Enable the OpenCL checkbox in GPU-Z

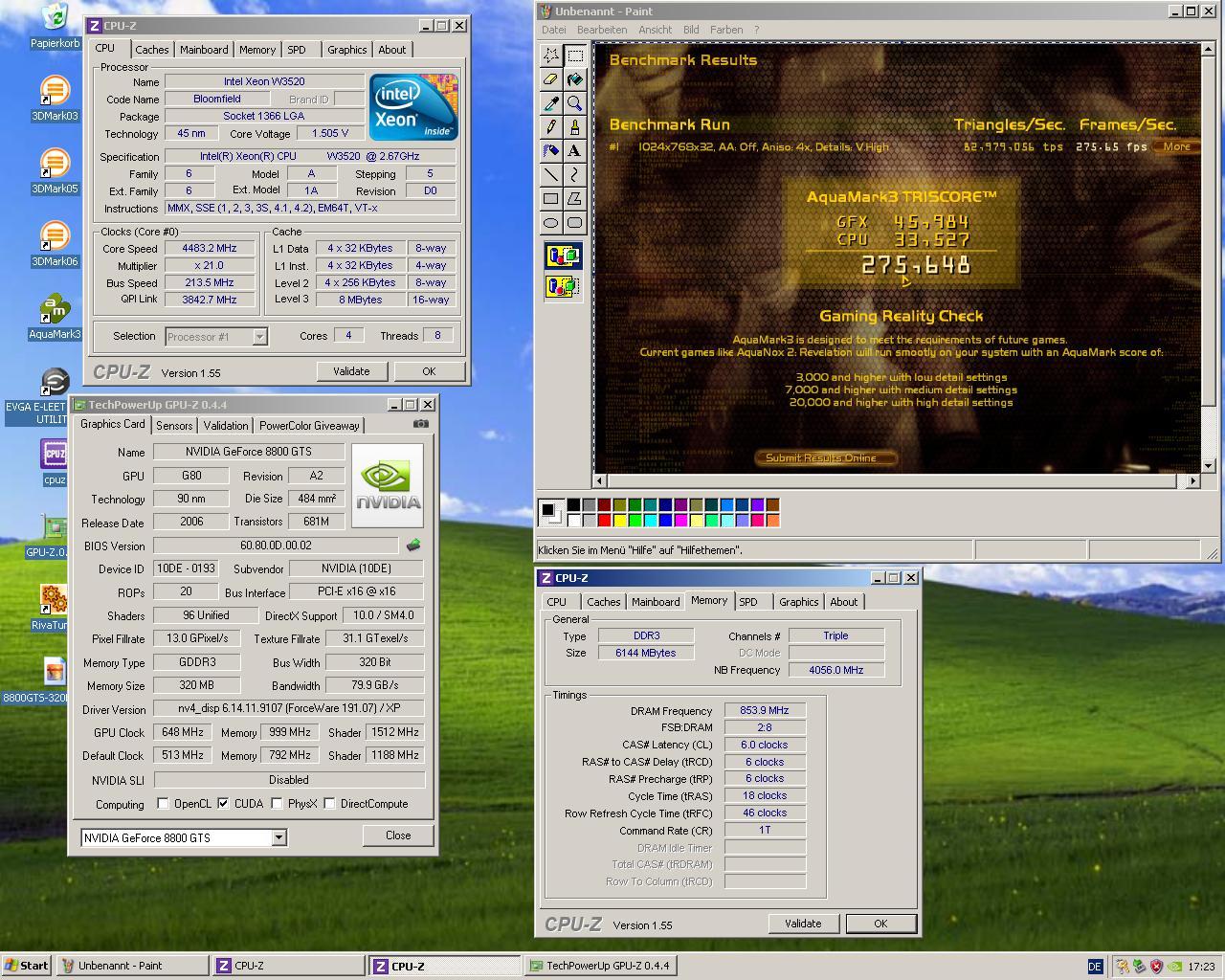(x=163, y=804)
